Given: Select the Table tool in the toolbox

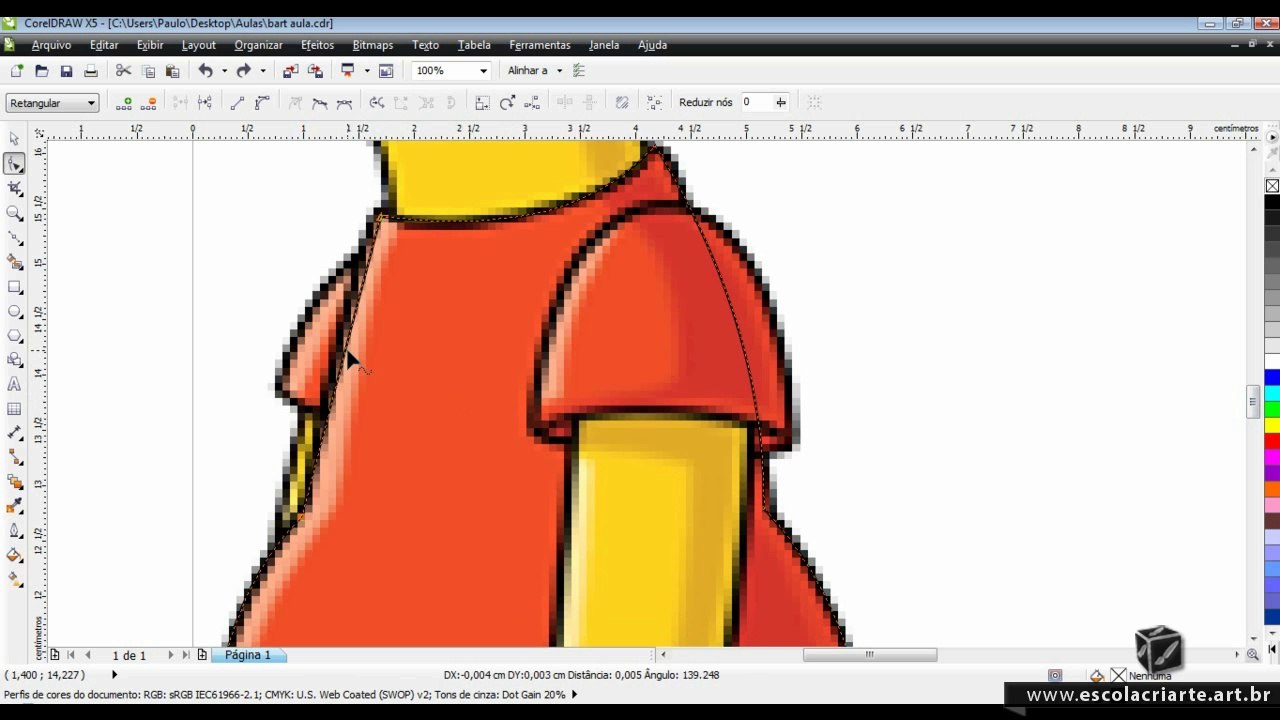Looking at the screenshot, I should coord(14,409).
